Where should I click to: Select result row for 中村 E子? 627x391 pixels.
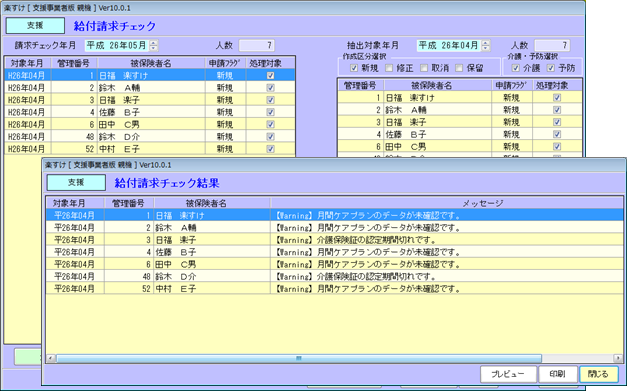point(335,288)
